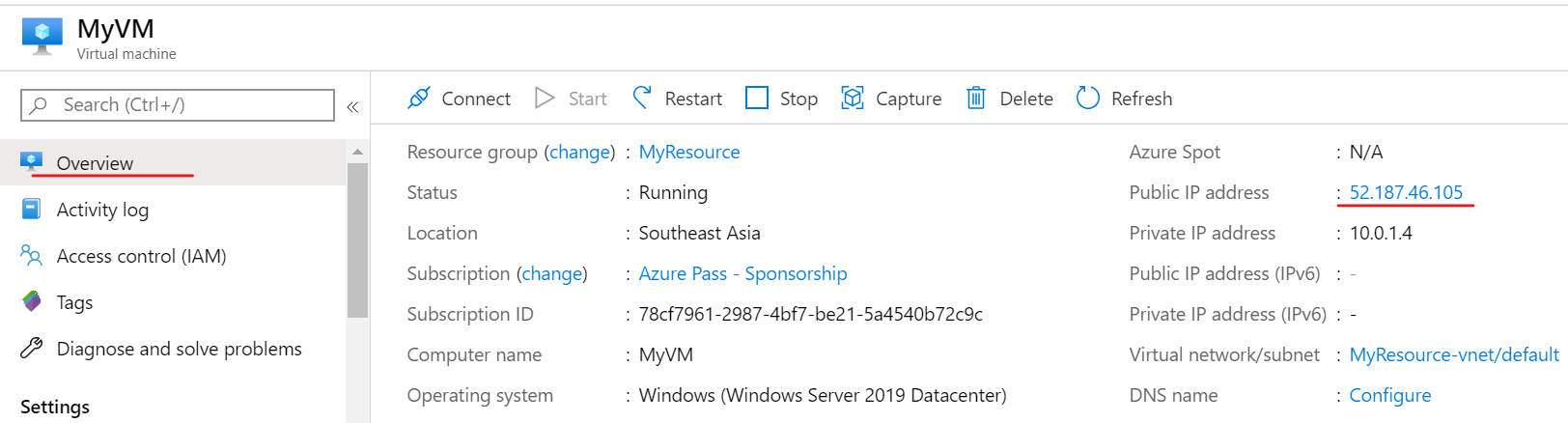The height and width of the screenshot is (423, 1568).
Task: Click the Diagnose wrench icon
Action: coord(31,348)
